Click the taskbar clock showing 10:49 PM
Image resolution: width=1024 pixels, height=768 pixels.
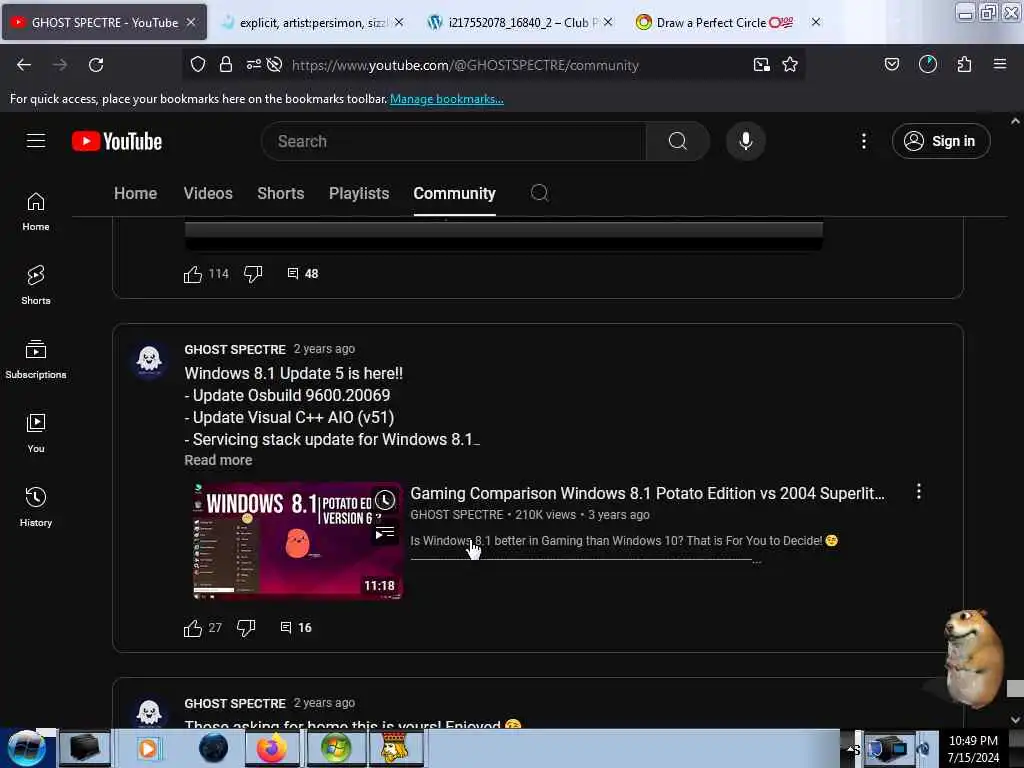click(x=973, y=748)
